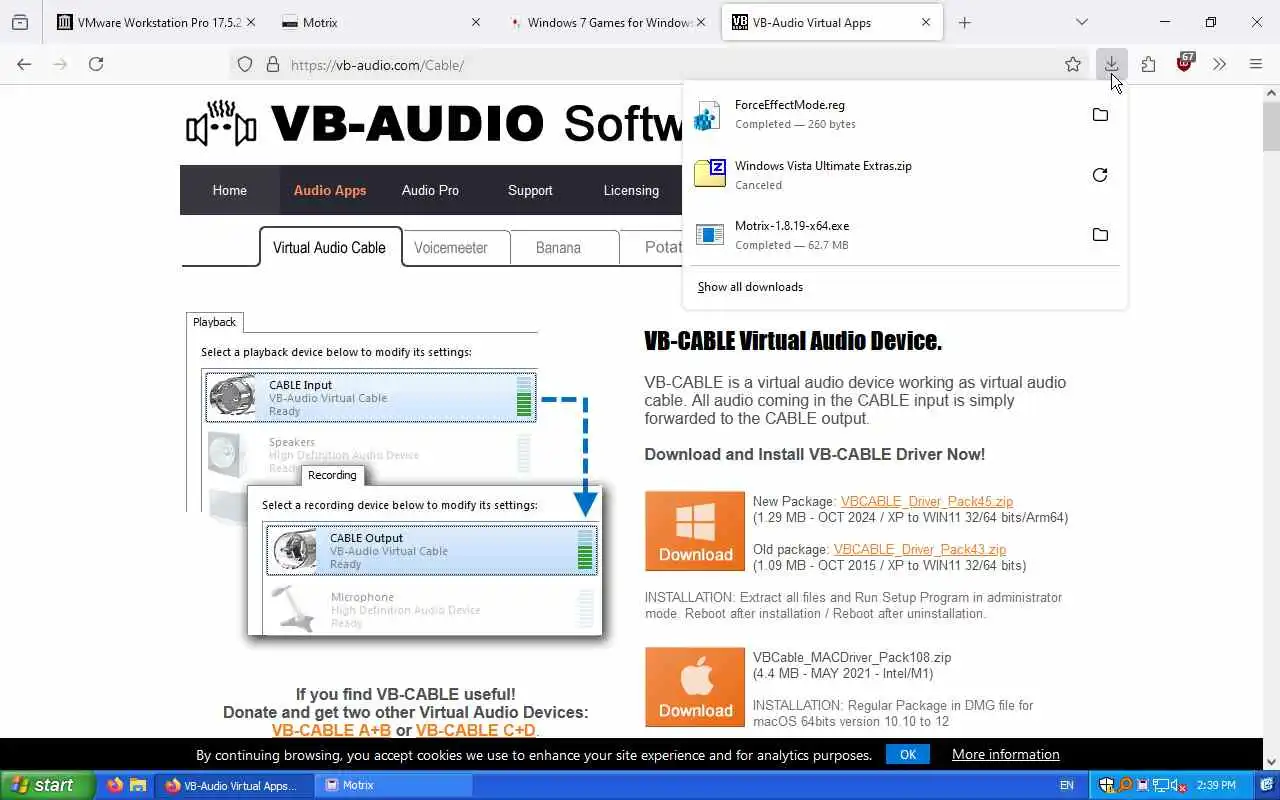Select the Banana tab
1280x800 pixels.
pyautogui.click(x=558, y=247)
